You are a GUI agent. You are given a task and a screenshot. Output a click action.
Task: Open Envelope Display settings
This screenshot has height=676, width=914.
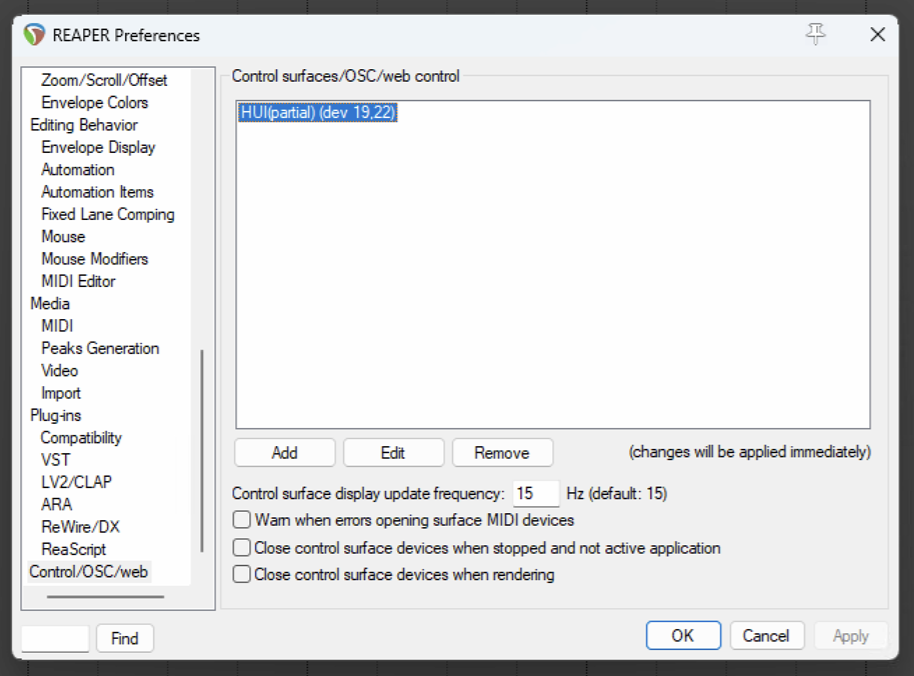(99, 147)
